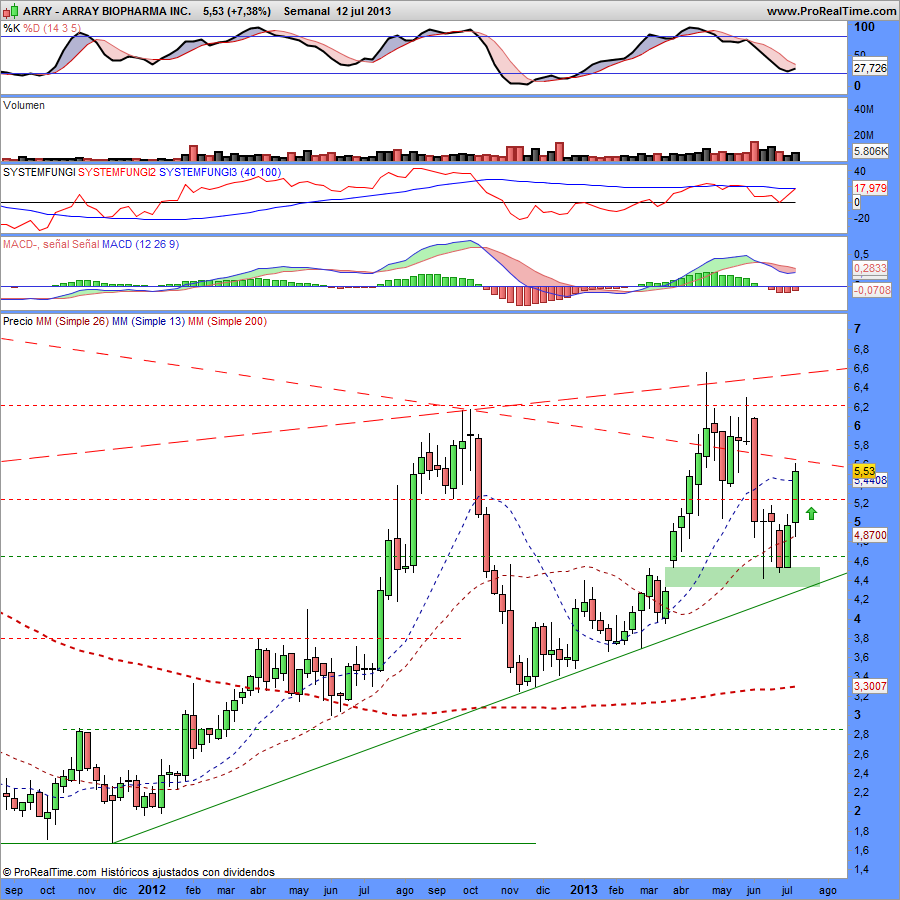Click the 5.806K volume value tag
This screenshot has height=900, width=900.
(x=870, y=152)
